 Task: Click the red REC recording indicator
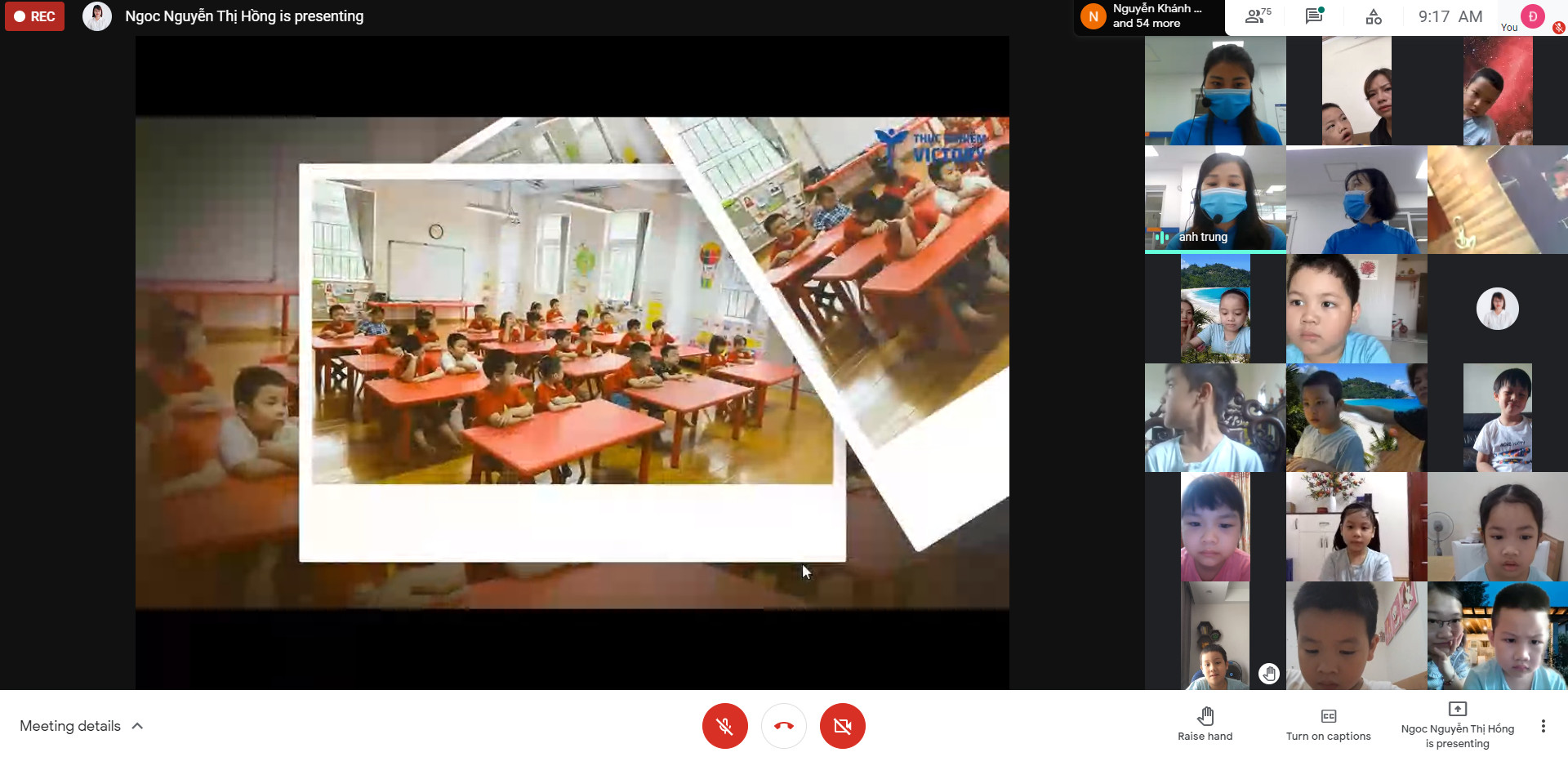click(x=34, y=16)
